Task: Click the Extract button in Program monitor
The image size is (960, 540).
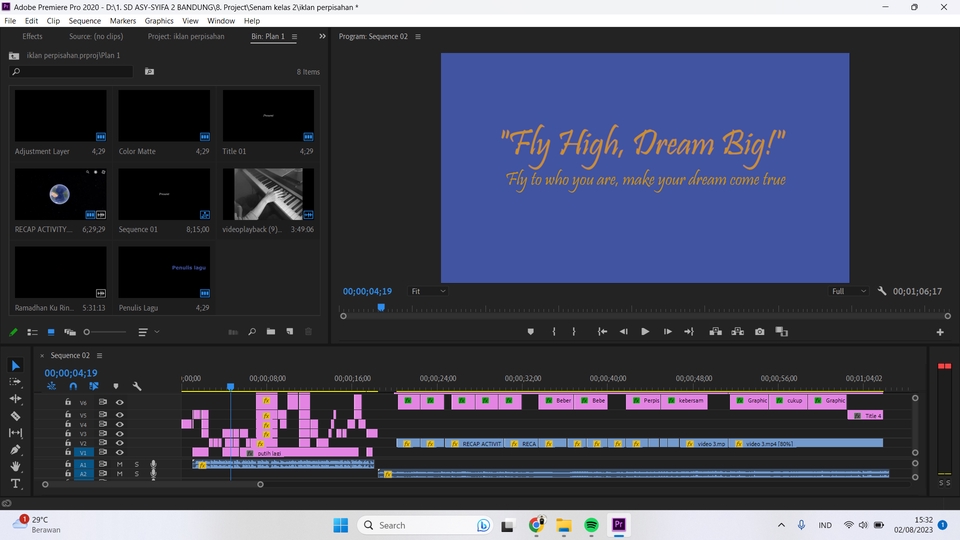Action: [738, 331]
